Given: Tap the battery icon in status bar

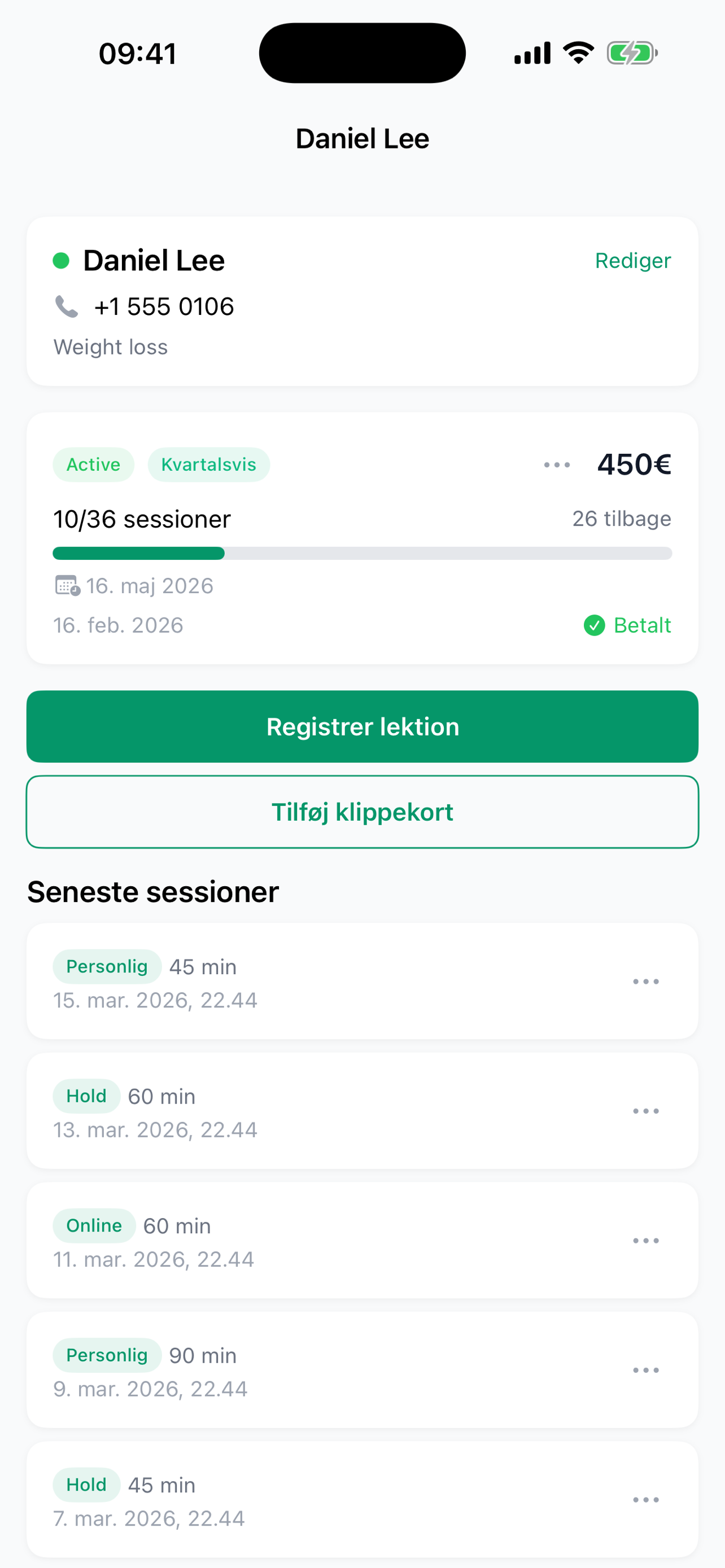Looking at the screenshot, I should pos(631,53).
